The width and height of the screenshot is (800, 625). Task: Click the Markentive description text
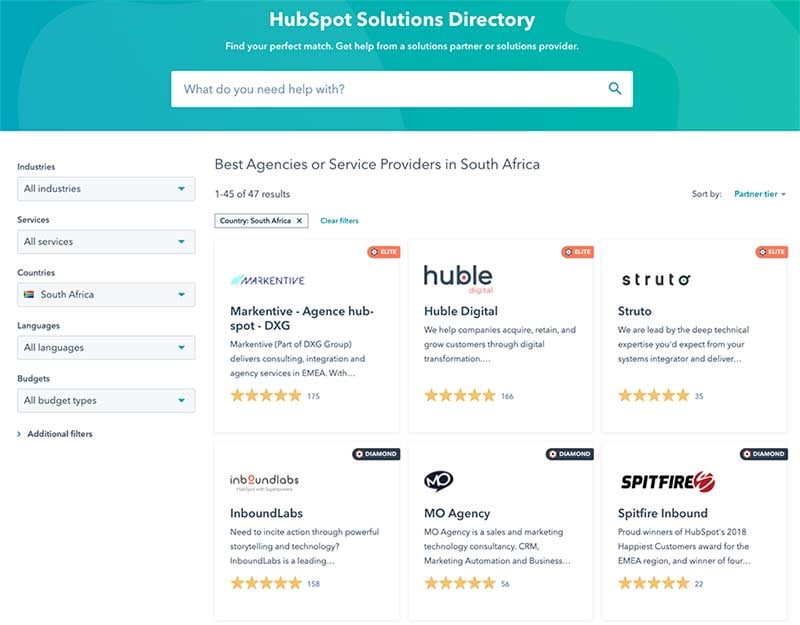pos(297,359)
